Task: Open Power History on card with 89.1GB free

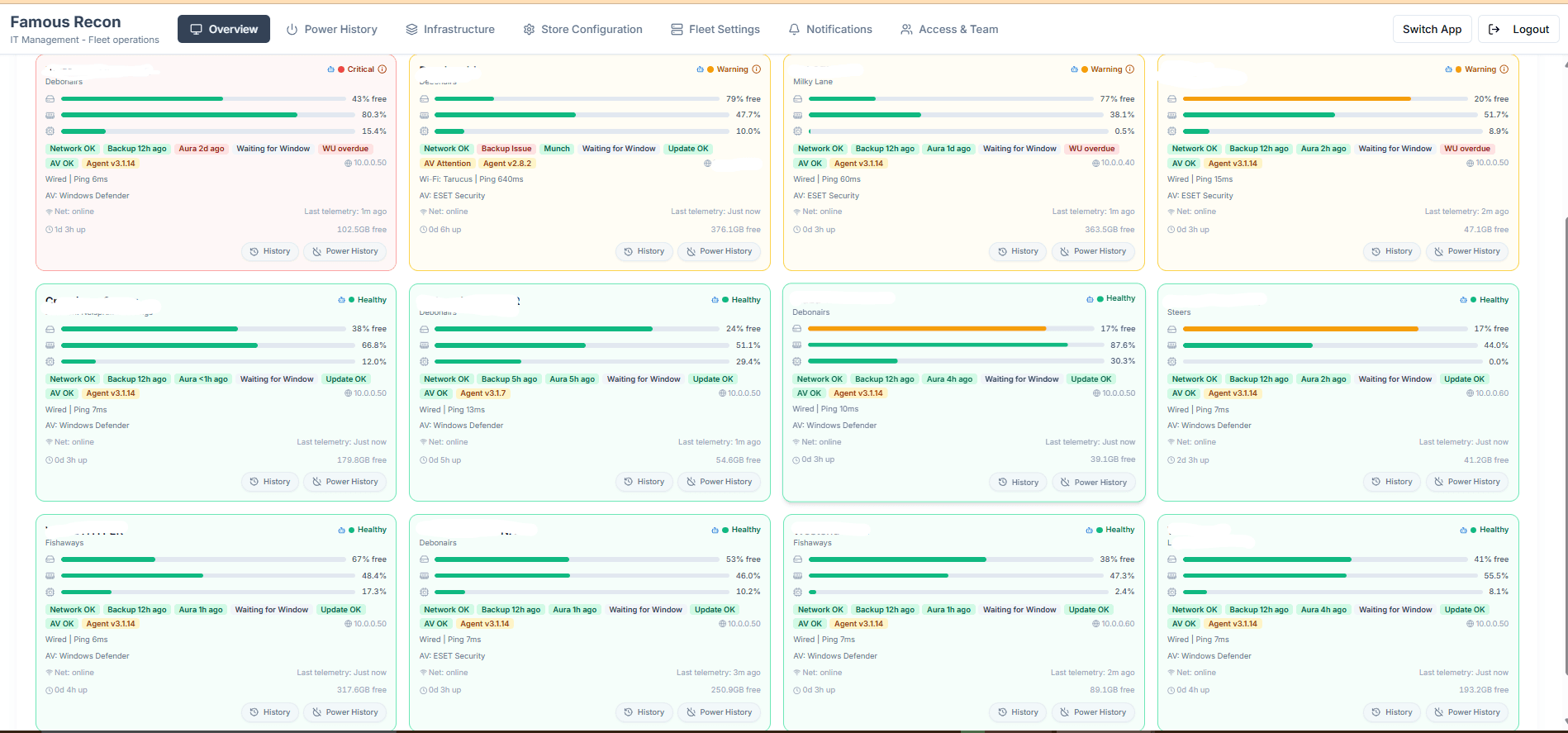Action: pyautogui.click(x=1092, y=712)
